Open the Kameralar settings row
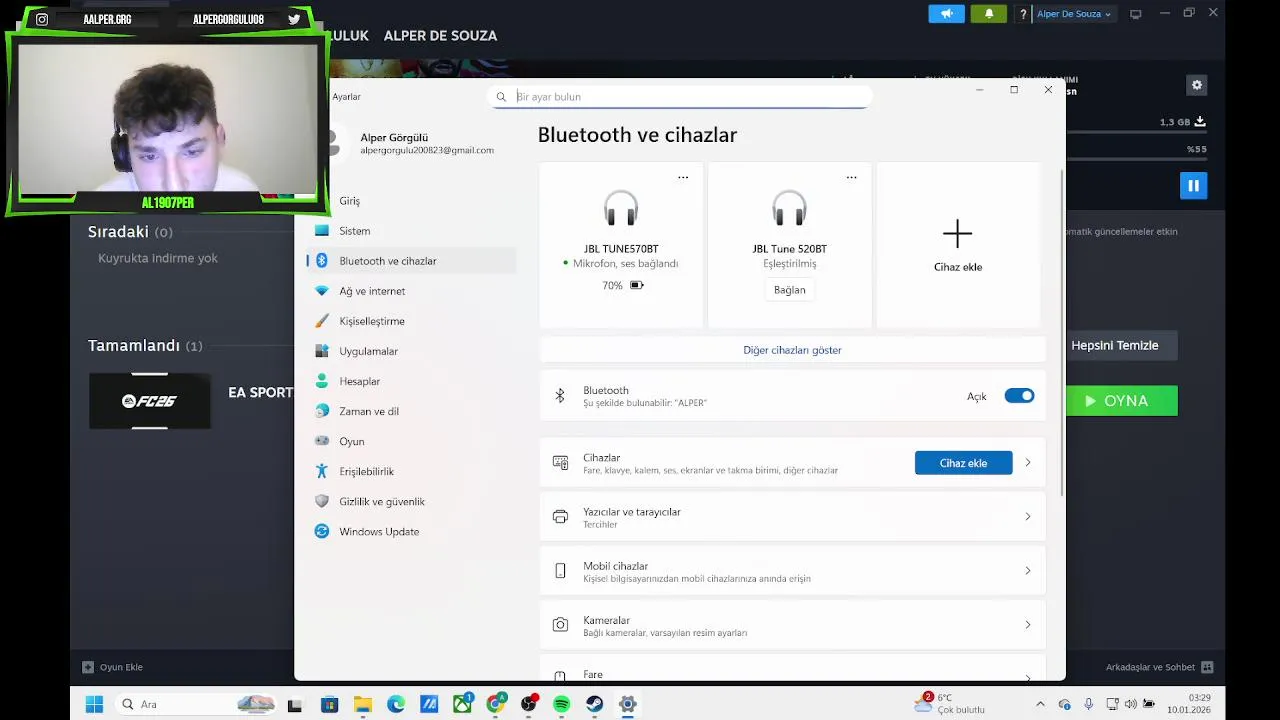 [x=792, y=625]
